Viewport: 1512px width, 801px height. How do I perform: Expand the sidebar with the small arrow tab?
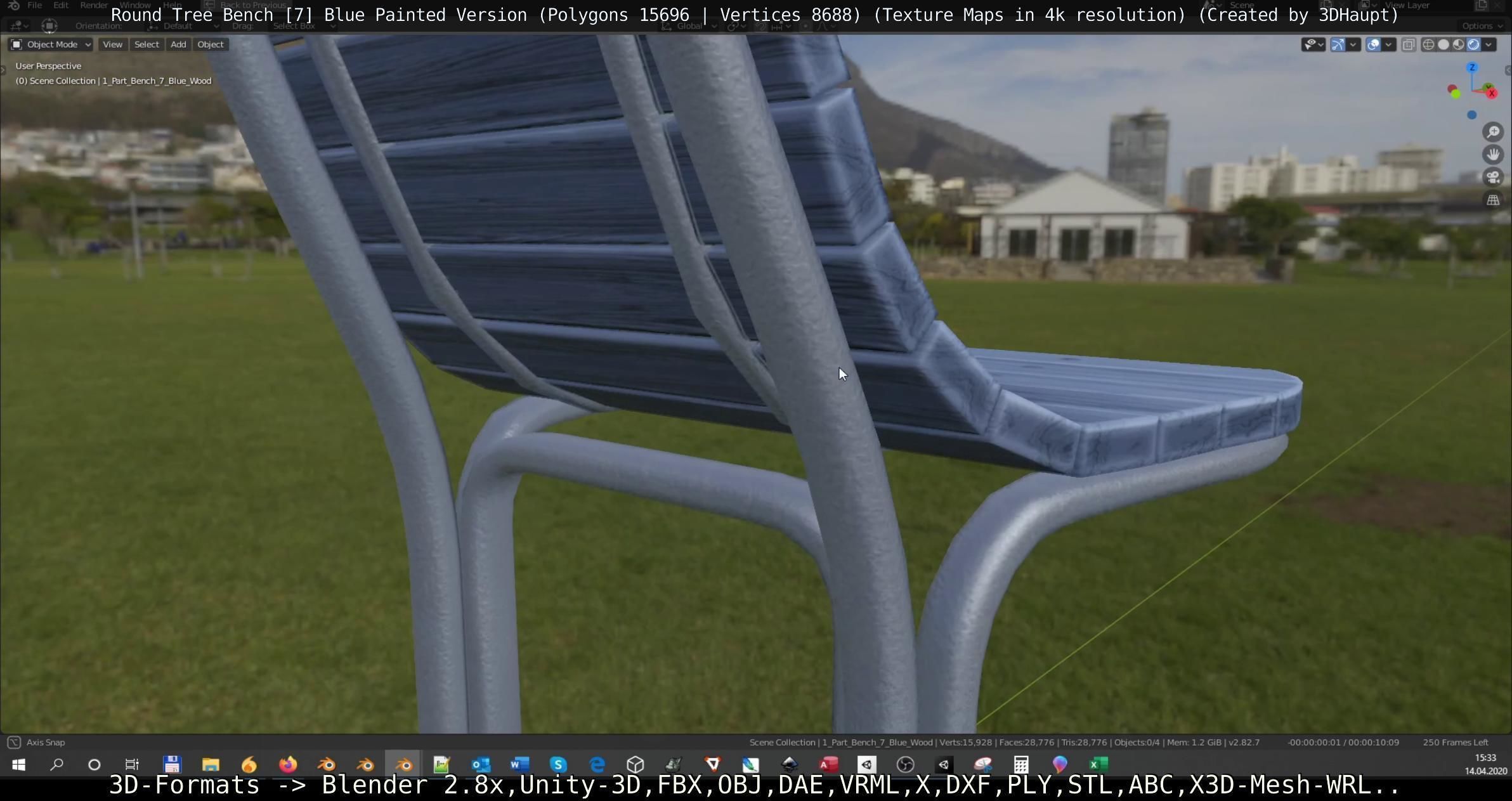point(1508,70)
